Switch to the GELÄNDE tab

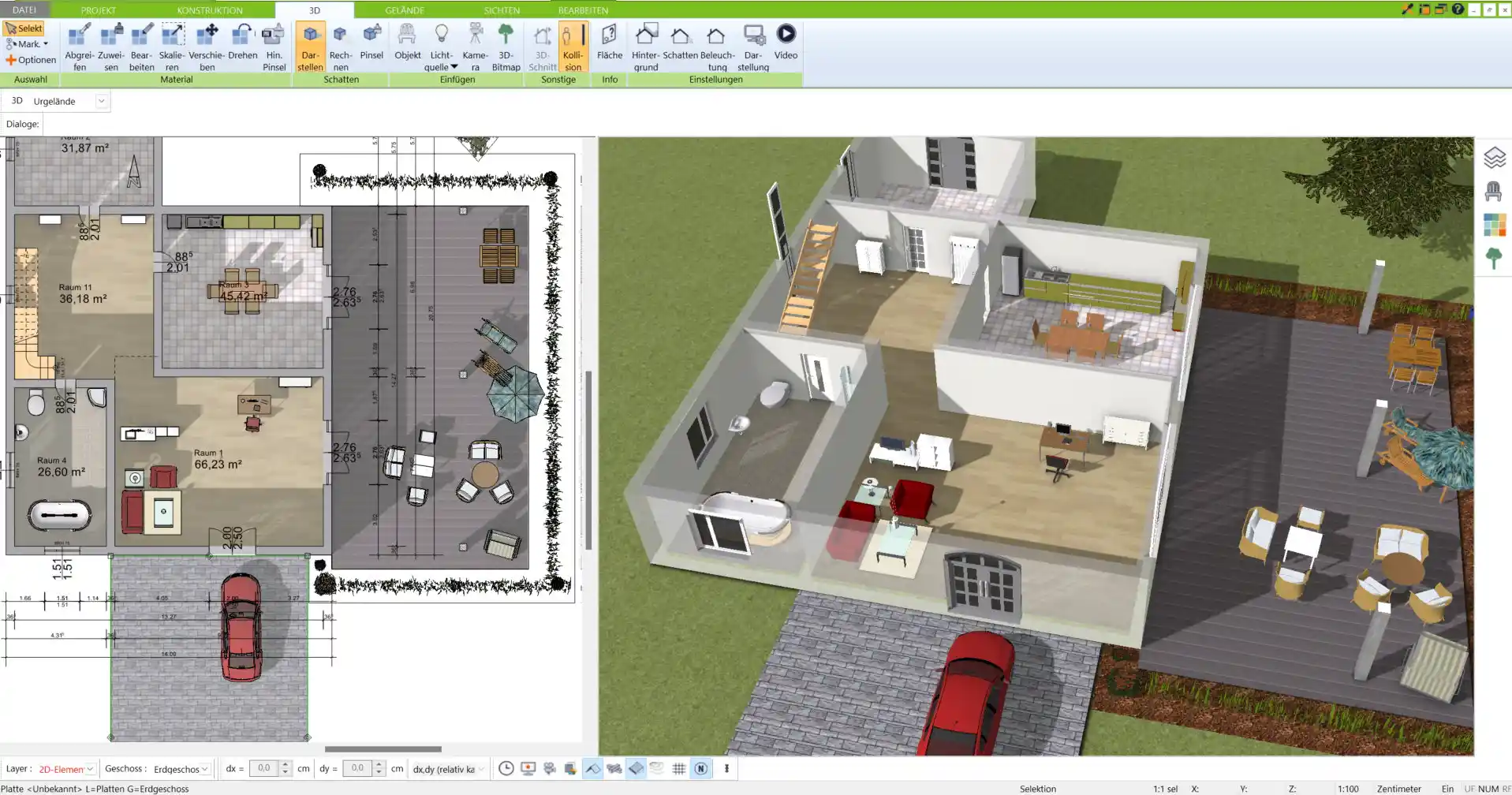click(405, 10)
